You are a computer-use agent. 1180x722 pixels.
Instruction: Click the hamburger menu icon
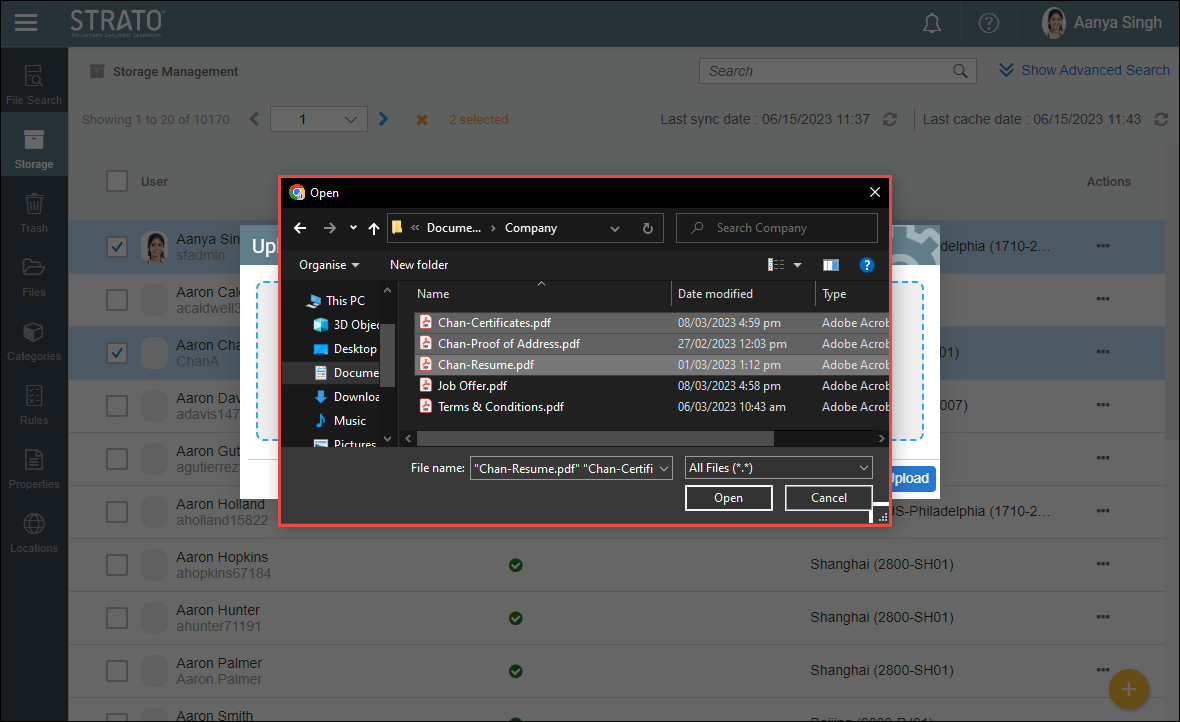pyautogui.click(x=26, y=22)
